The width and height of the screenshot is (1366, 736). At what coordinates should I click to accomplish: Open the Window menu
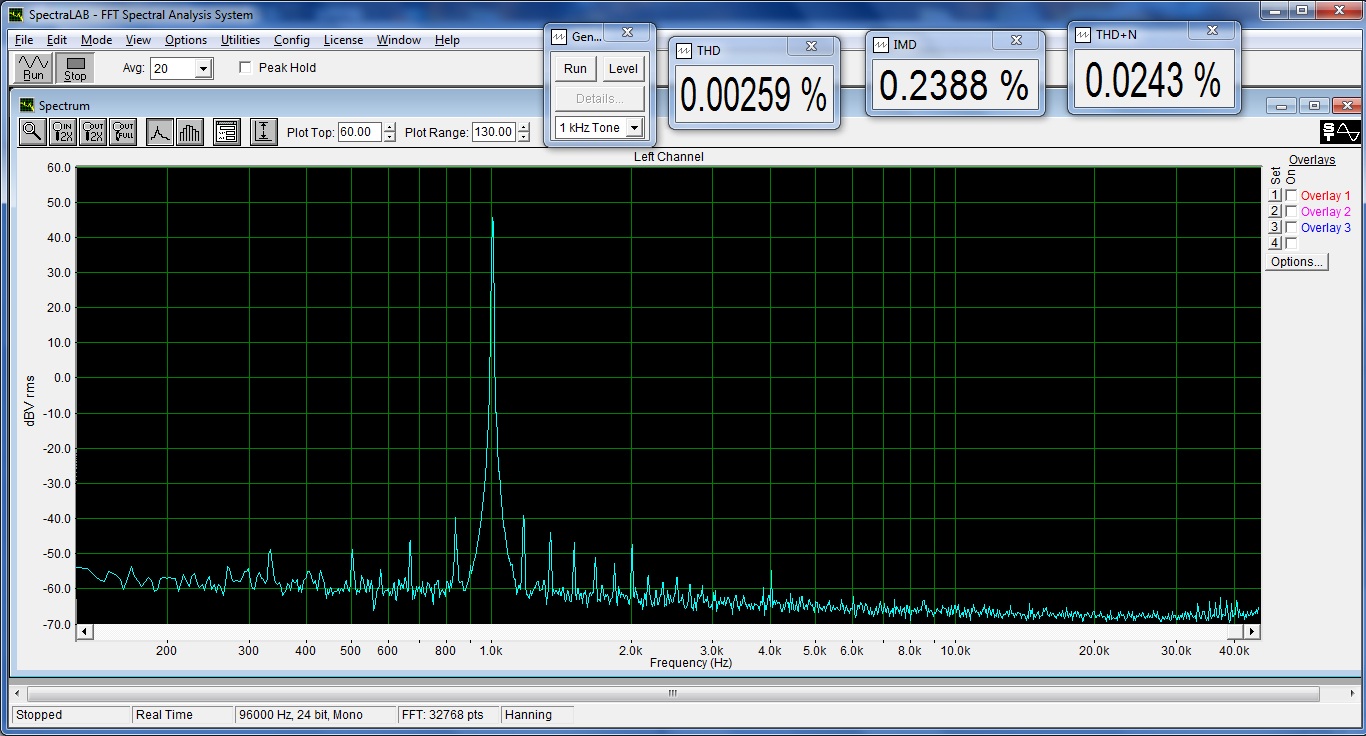click(x=399, y=40)
